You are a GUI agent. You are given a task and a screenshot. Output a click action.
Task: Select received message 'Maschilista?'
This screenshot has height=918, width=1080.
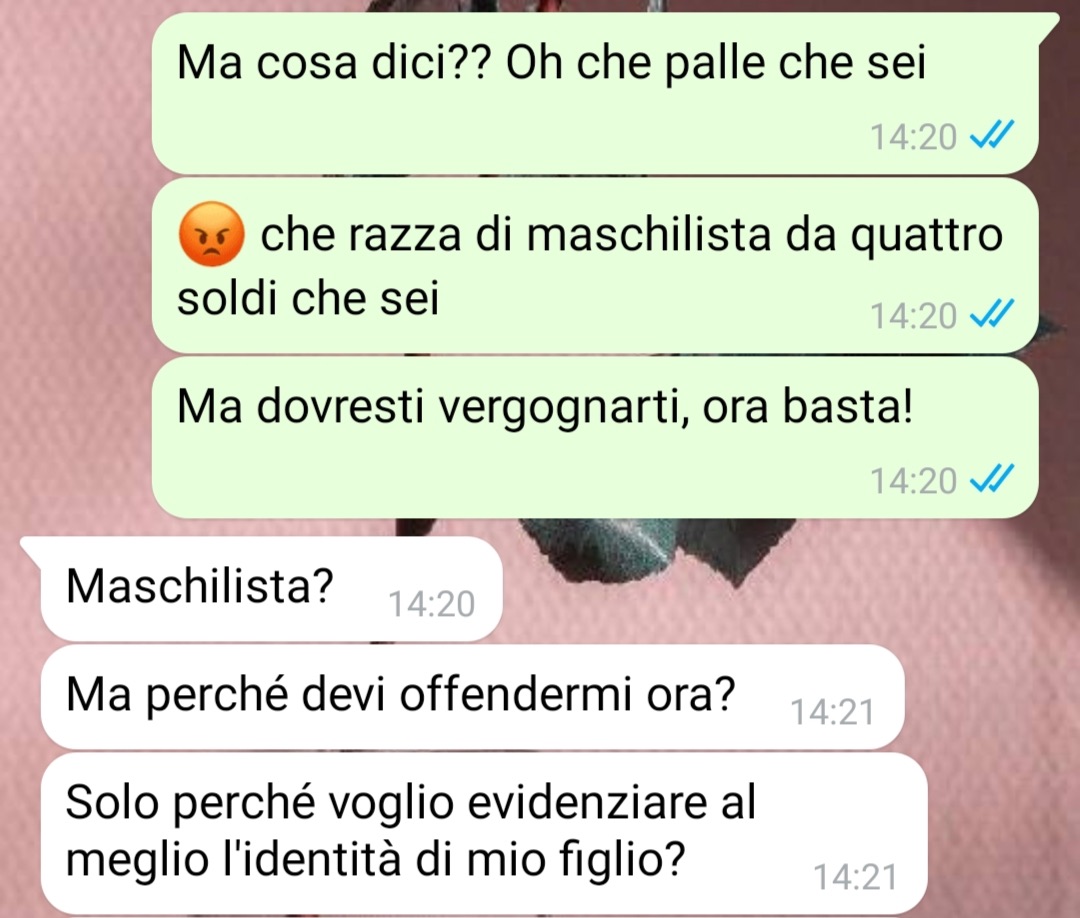[271, 589]
